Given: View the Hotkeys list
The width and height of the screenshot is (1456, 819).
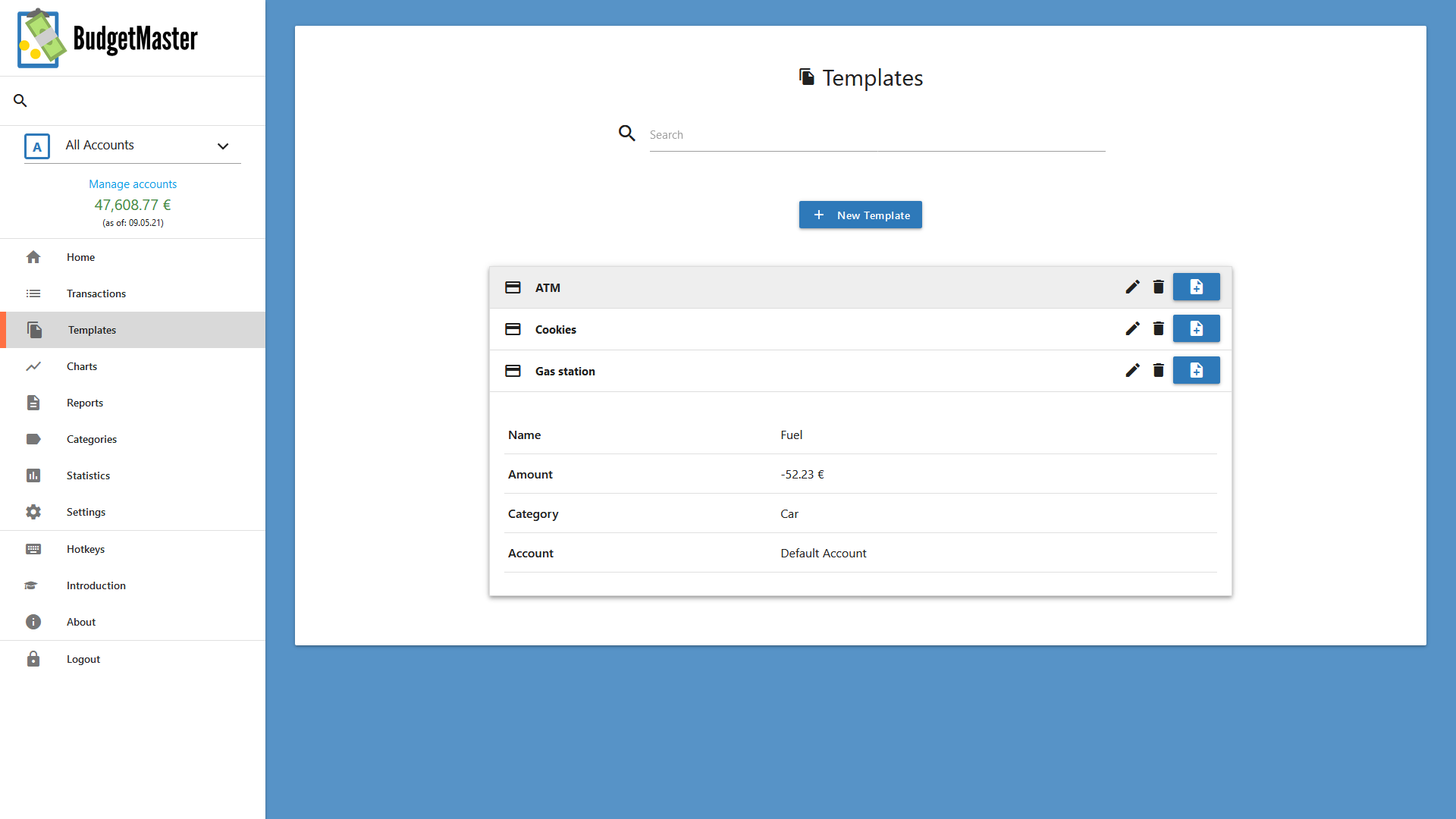Looking at the screenshot, I should [x=86, y=549].
